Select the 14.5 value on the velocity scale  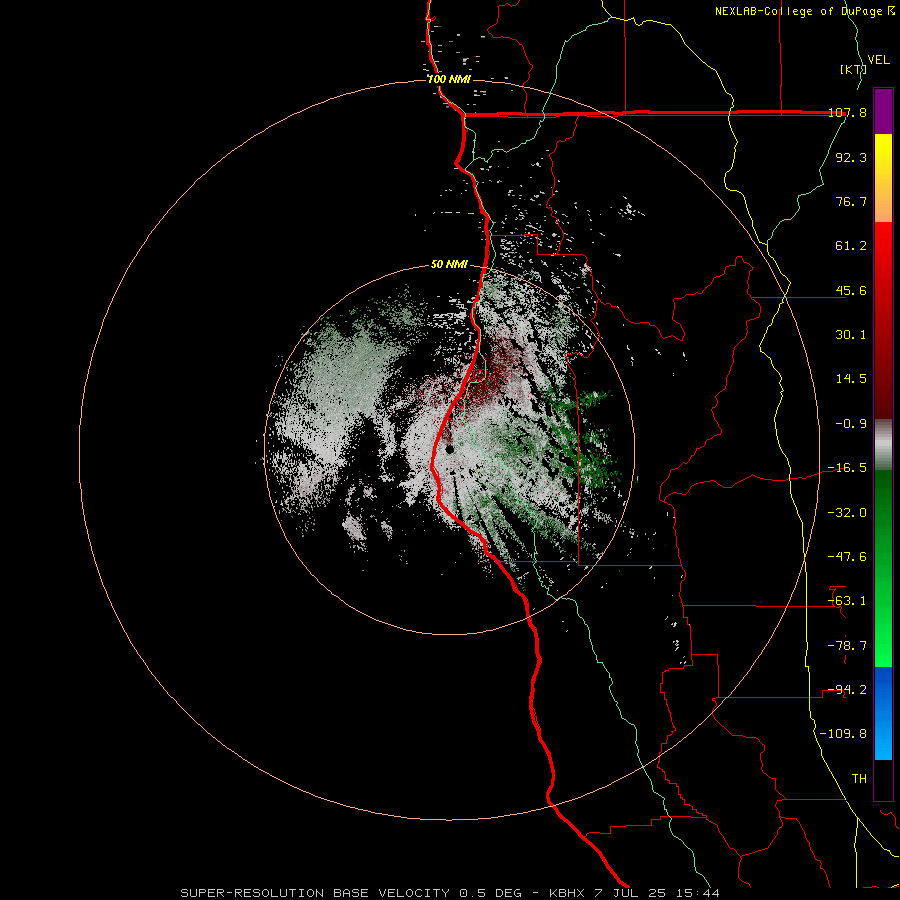click(x=851, y=379)
